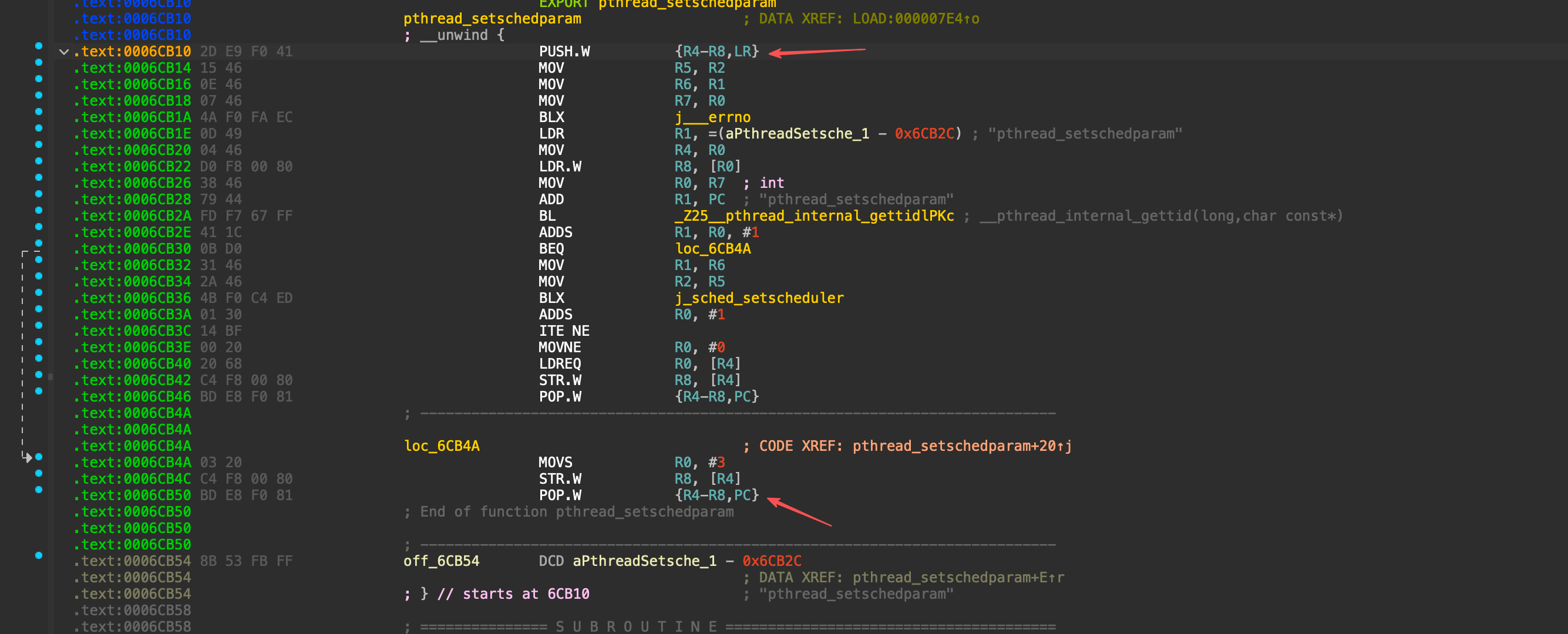Follow CODE XREF pthread_setschedparam+20↑j
The width and height of the screenshot is (1568, 634).
(962, 446)
